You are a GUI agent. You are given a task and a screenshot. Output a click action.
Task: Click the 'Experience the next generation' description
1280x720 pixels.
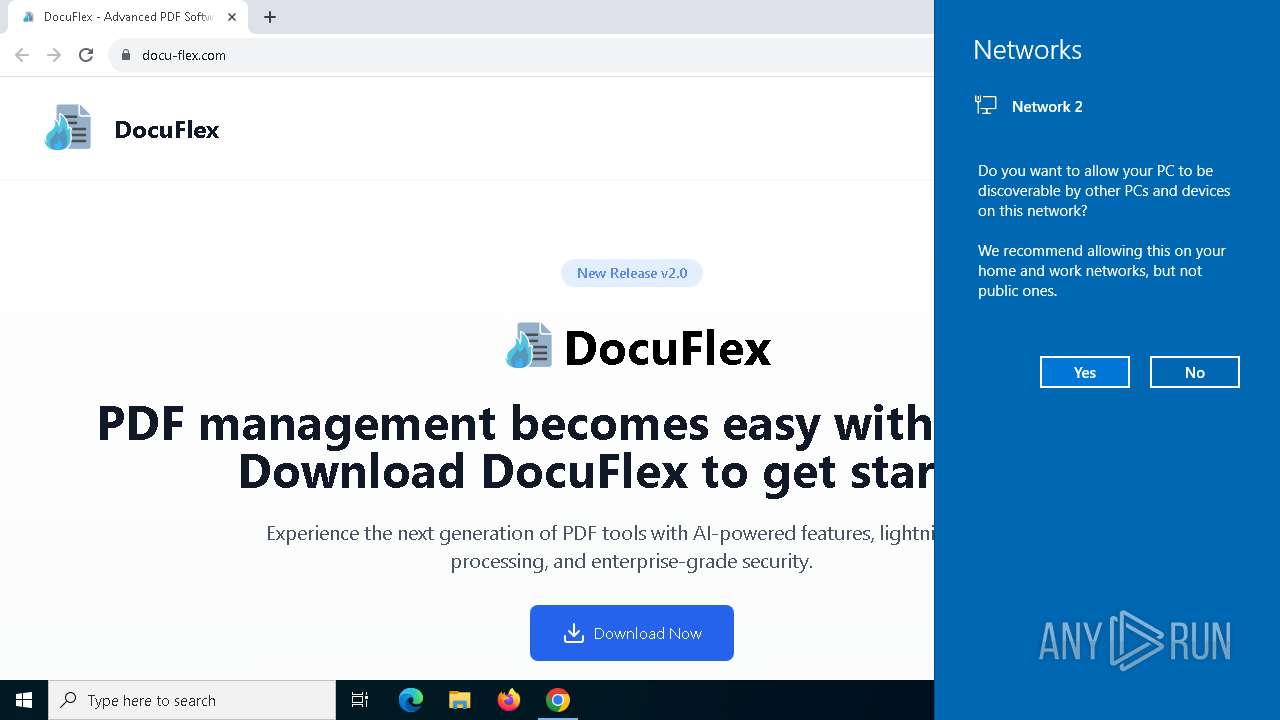(x=600, y=547)
